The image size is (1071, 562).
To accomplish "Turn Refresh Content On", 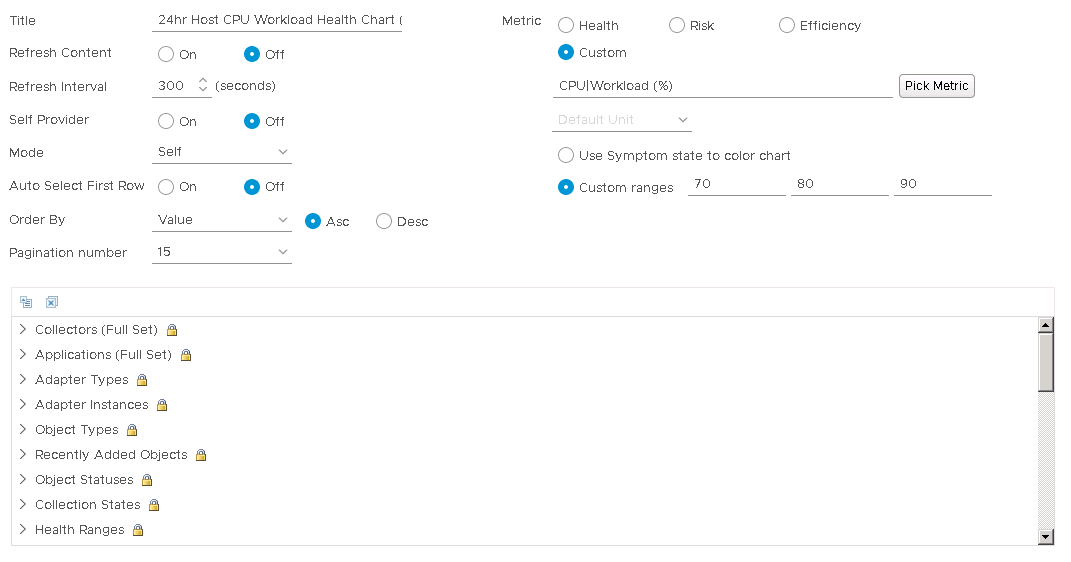I will (x=166, y=54).
